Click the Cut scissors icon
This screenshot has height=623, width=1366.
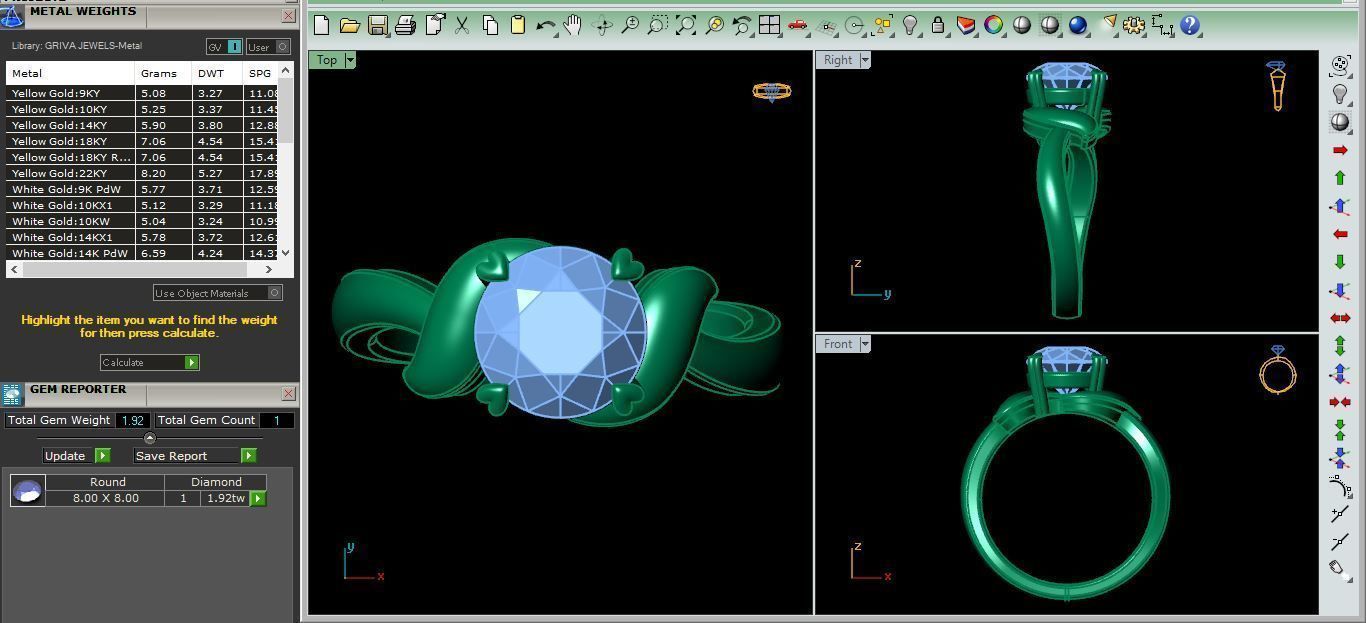point(462,26)
